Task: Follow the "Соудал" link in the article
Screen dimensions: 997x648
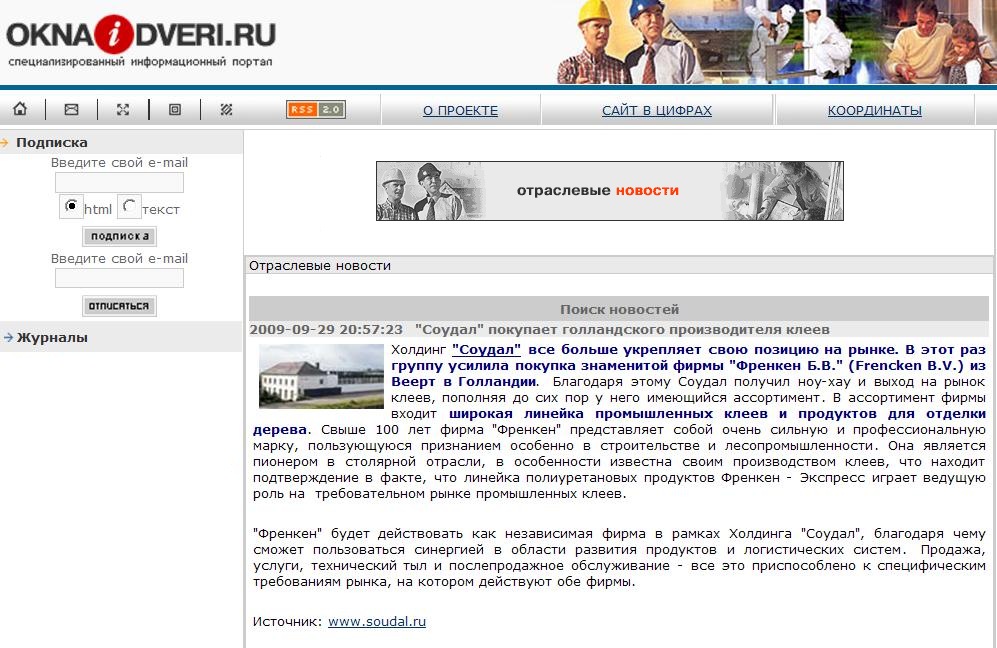Action: [486, 349]
